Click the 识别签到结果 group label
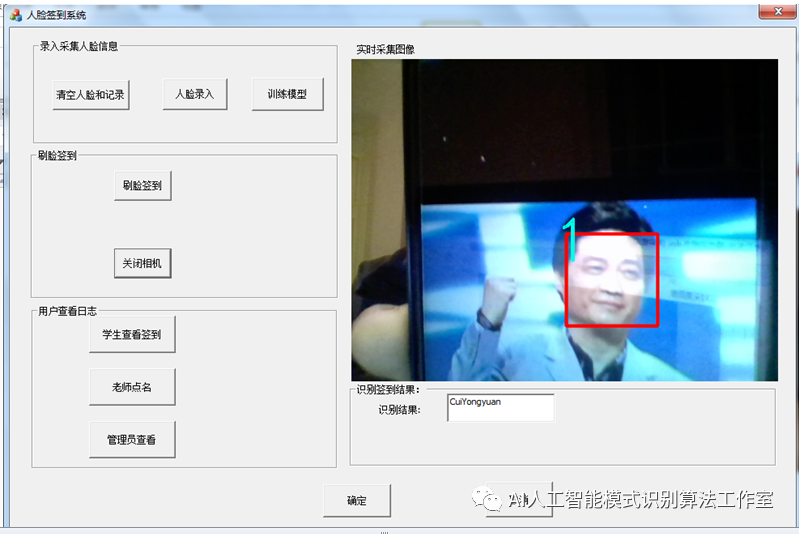The height and width of the screenshot is (534, 799). [x=388, y=390]
